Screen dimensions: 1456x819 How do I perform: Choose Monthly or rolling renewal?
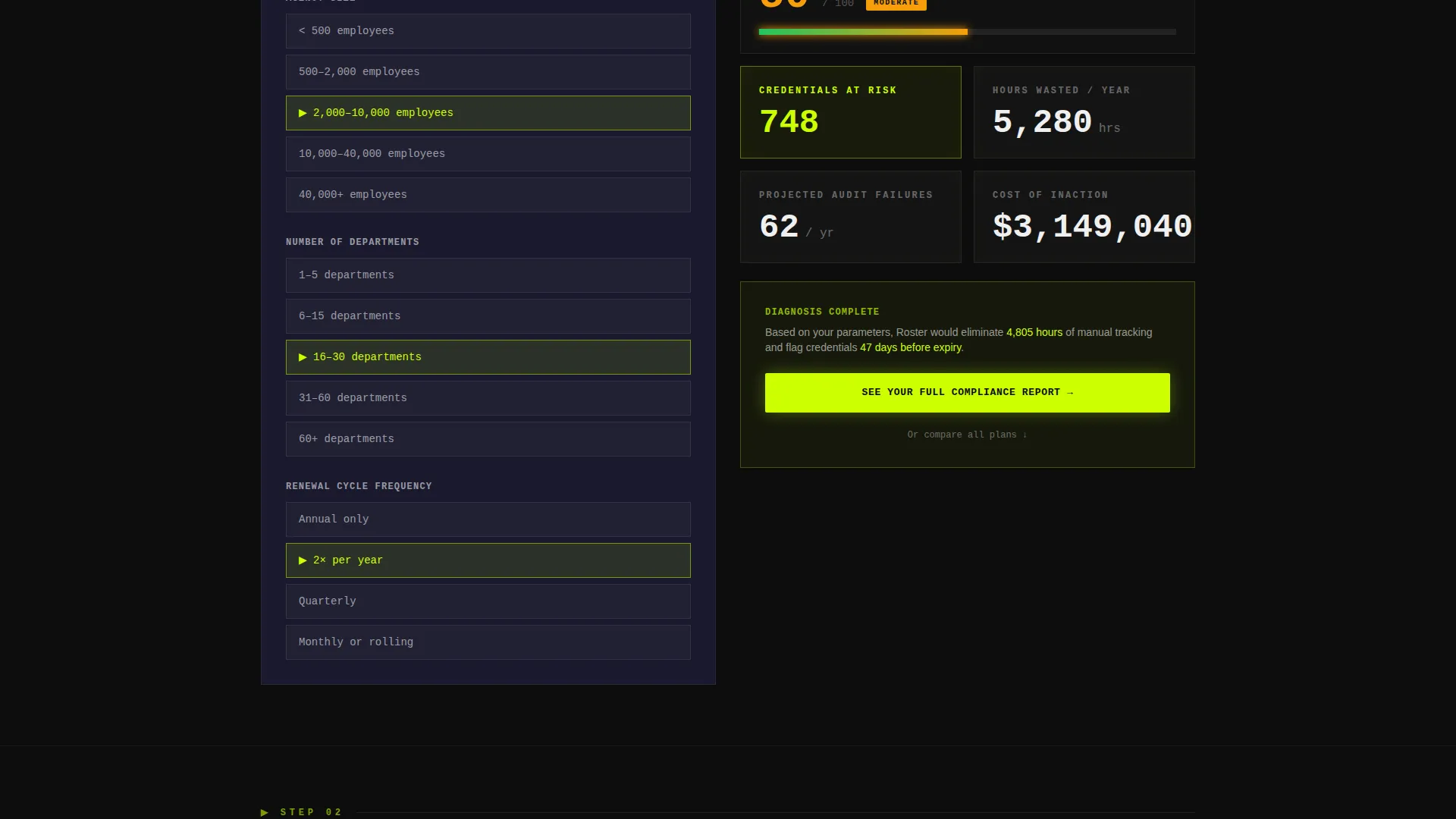pyautogui.click(x=488, y=642)
